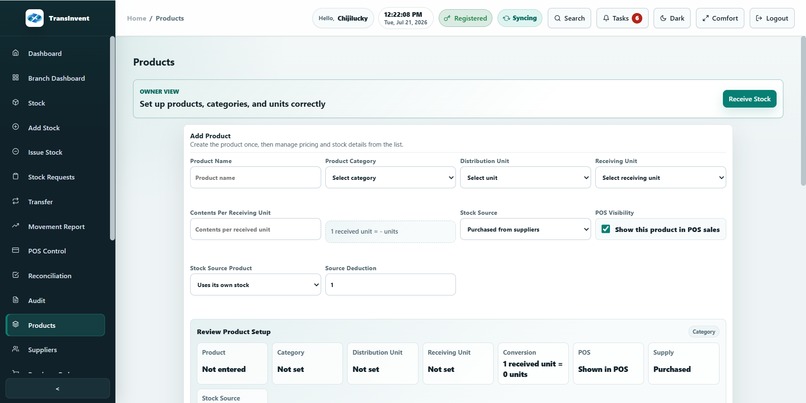Uncheck Show this product in POS sales
The height and width of the screenshot is (403, 806).
[x=606, y=229]
